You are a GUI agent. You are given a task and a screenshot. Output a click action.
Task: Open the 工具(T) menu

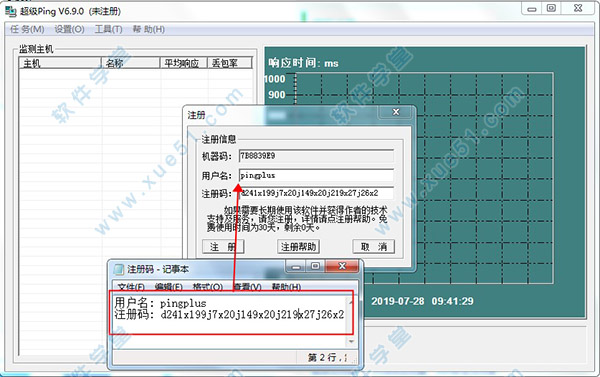click(x=108, y=29)
